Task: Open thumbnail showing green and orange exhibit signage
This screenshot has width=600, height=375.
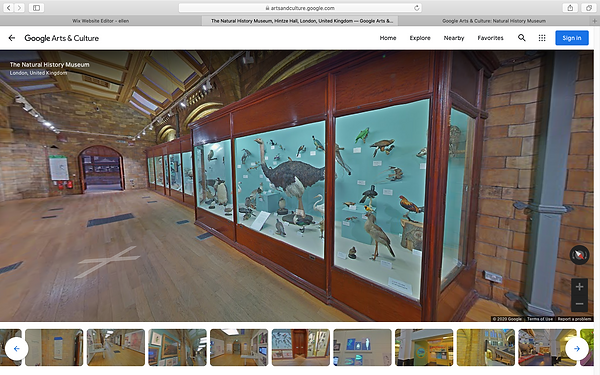Action: (x=424, y=347)
